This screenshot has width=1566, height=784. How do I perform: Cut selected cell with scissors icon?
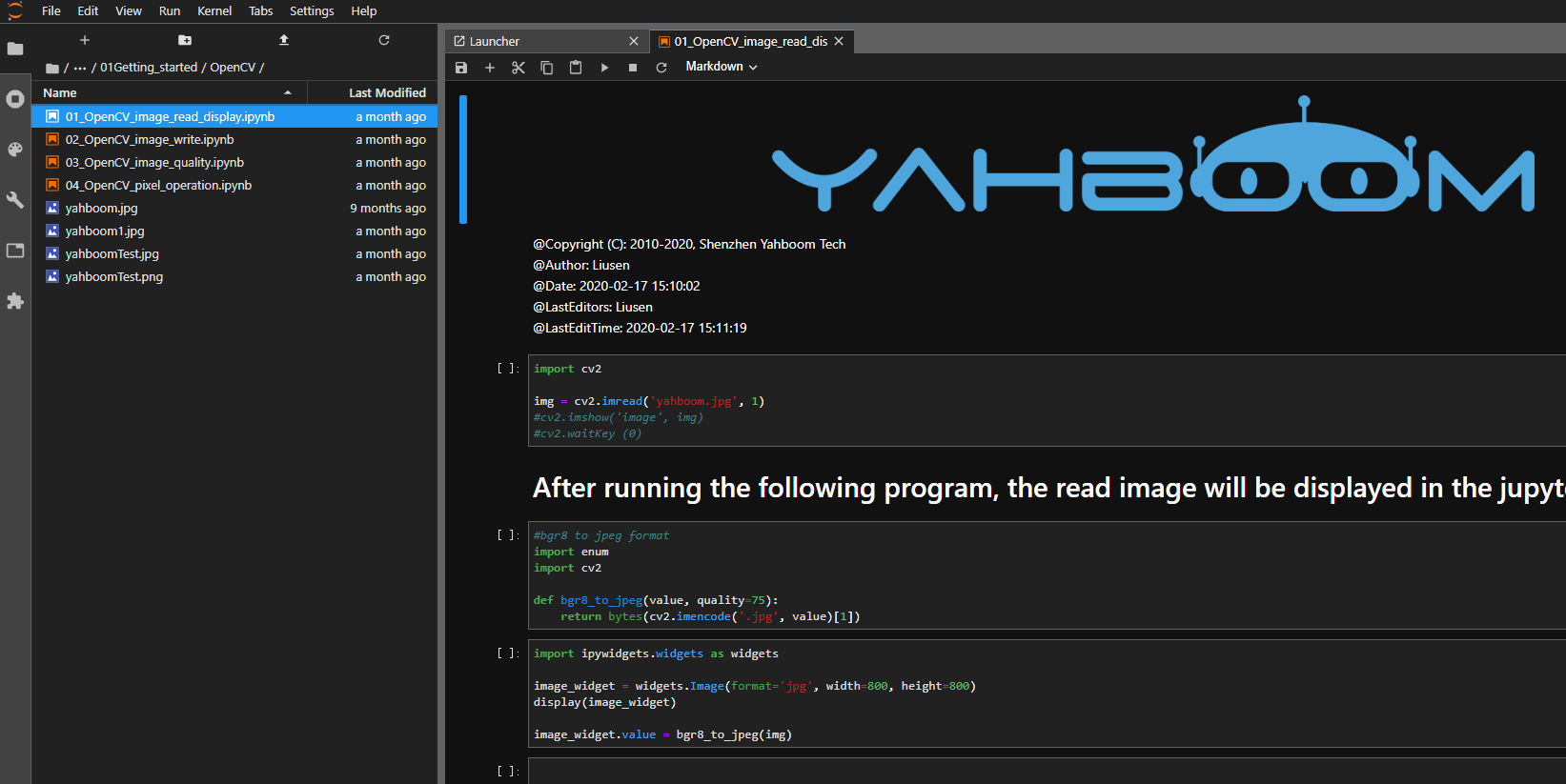519,68
